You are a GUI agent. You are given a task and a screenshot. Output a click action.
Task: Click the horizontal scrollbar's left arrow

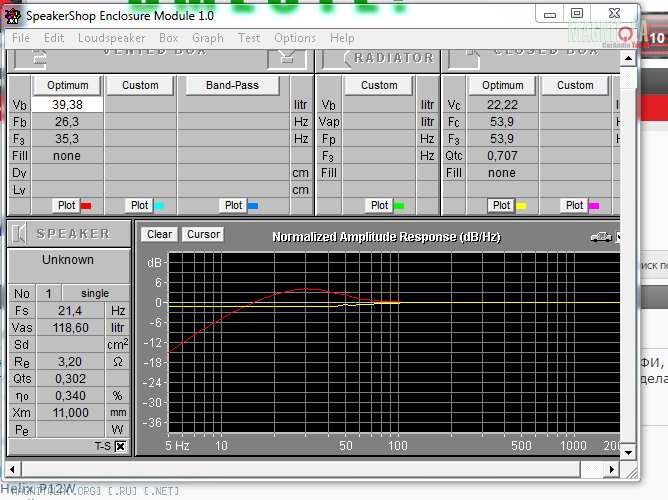tap(14, 468)
